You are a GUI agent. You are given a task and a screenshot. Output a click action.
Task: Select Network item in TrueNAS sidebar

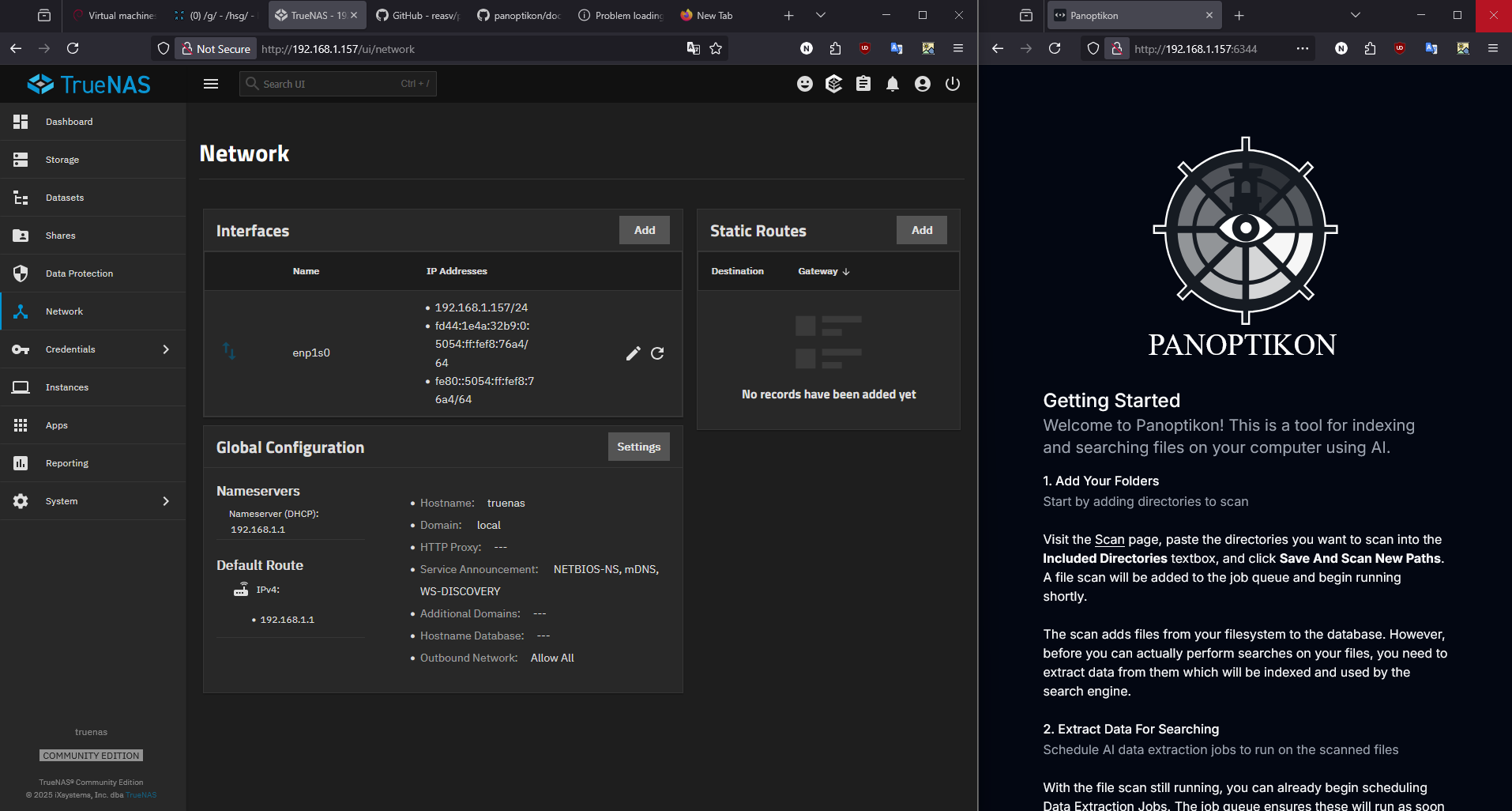pyautogui.click(x=92, y=311)
